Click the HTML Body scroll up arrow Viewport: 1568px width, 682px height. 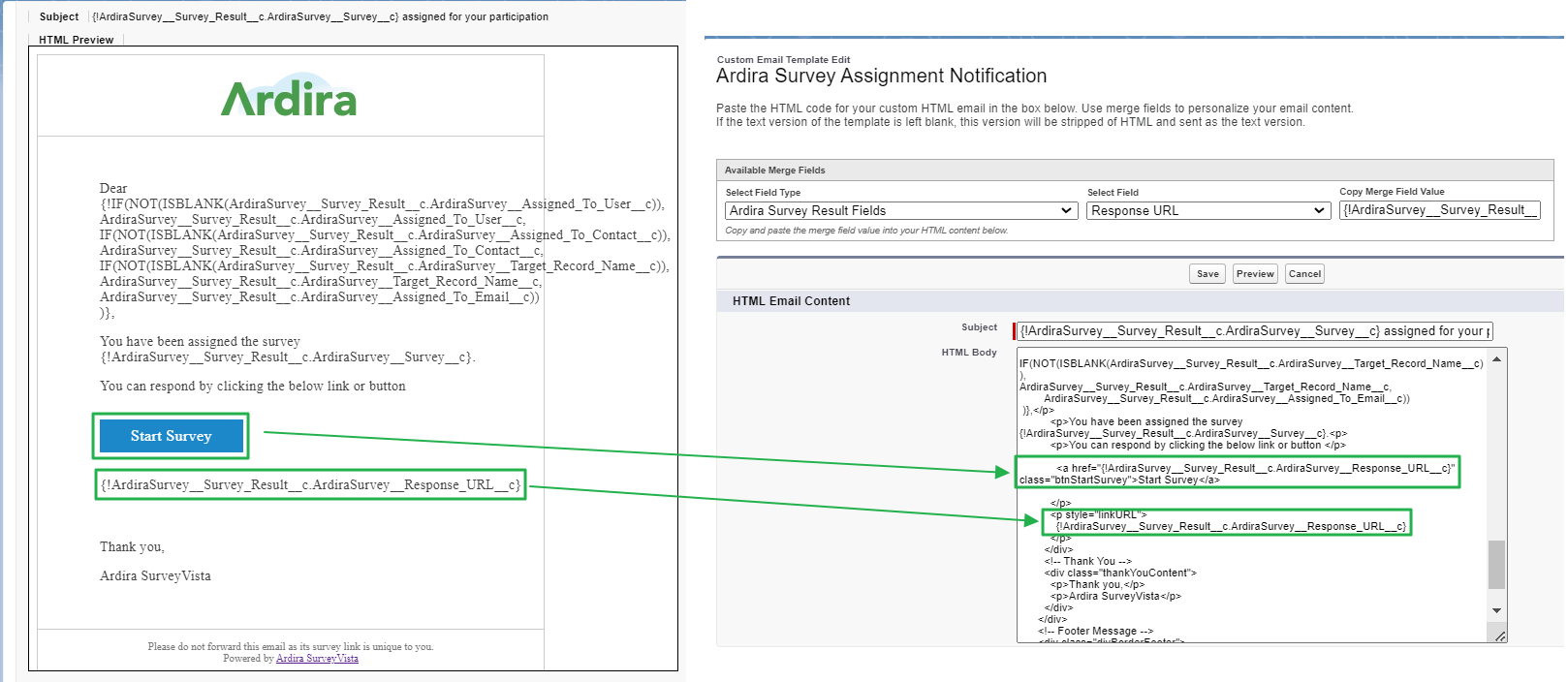click(x=1496, y=359)
